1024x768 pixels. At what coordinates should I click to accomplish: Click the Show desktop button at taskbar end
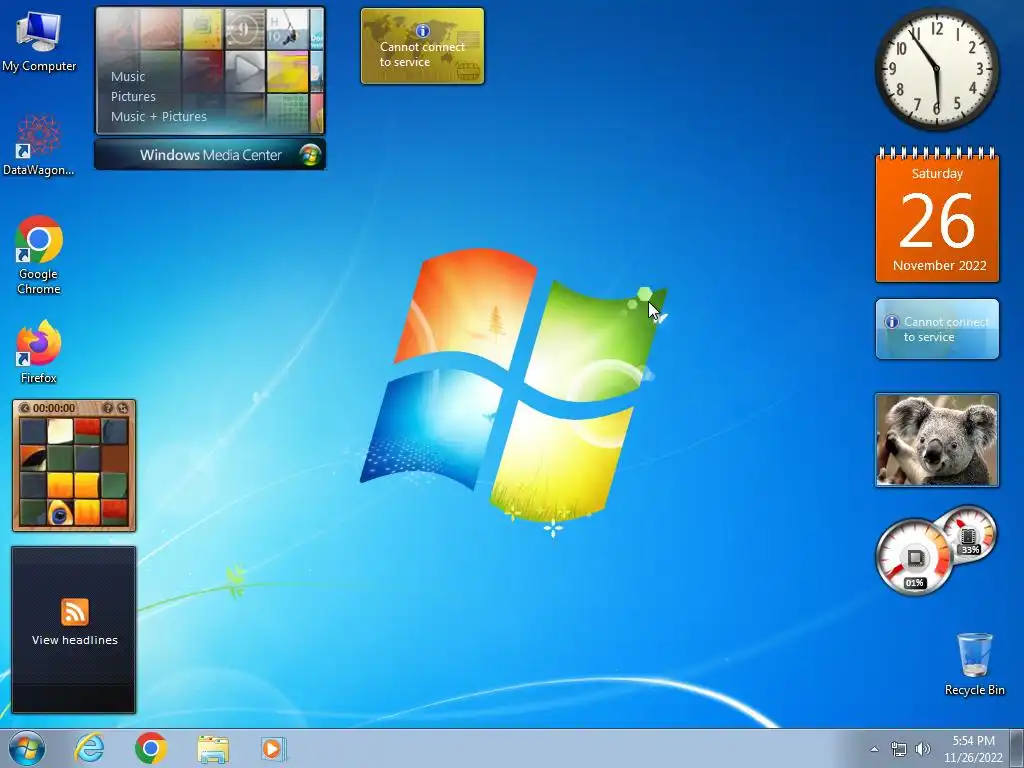pyautogui.click(x=1017, y=748)
